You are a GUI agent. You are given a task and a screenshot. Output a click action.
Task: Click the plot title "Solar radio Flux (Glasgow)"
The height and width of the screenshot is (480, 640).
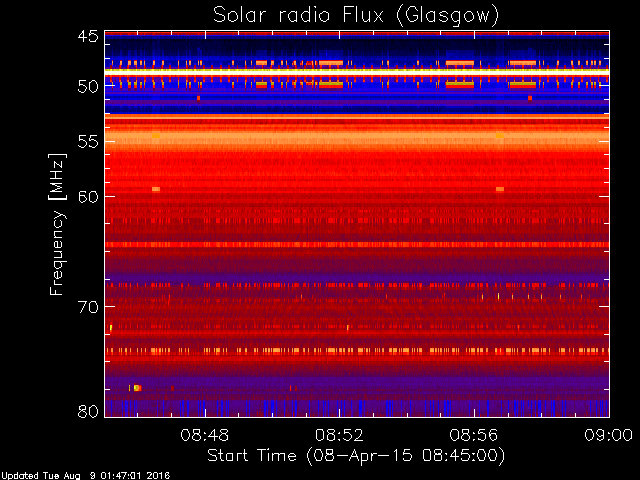pos(356,16)
